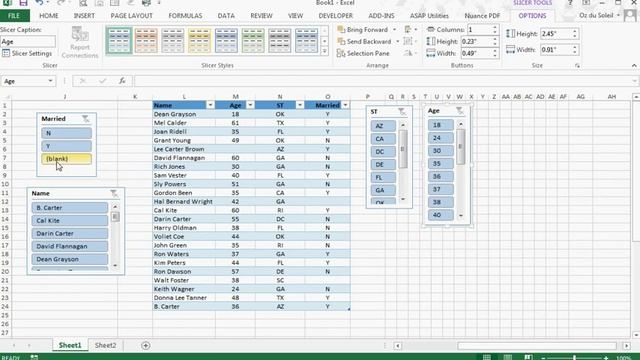Toggle 18 in the Age slicer
Screen dimensions: 640x360
pyautogui.click(x=440, y=125)
